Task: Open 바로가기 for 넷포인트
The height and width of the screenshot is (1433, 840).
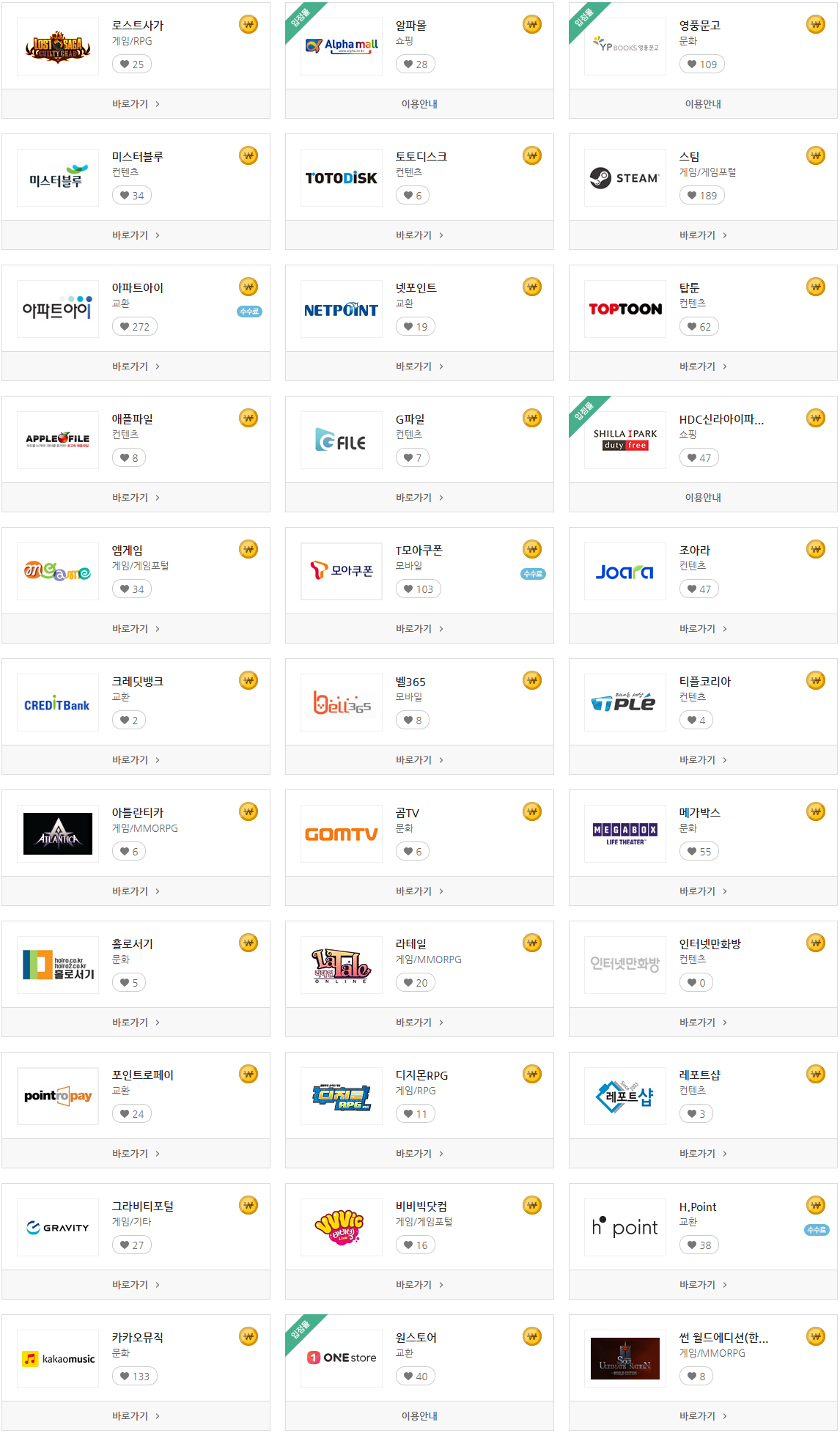Action: click(x=419, y=366)
